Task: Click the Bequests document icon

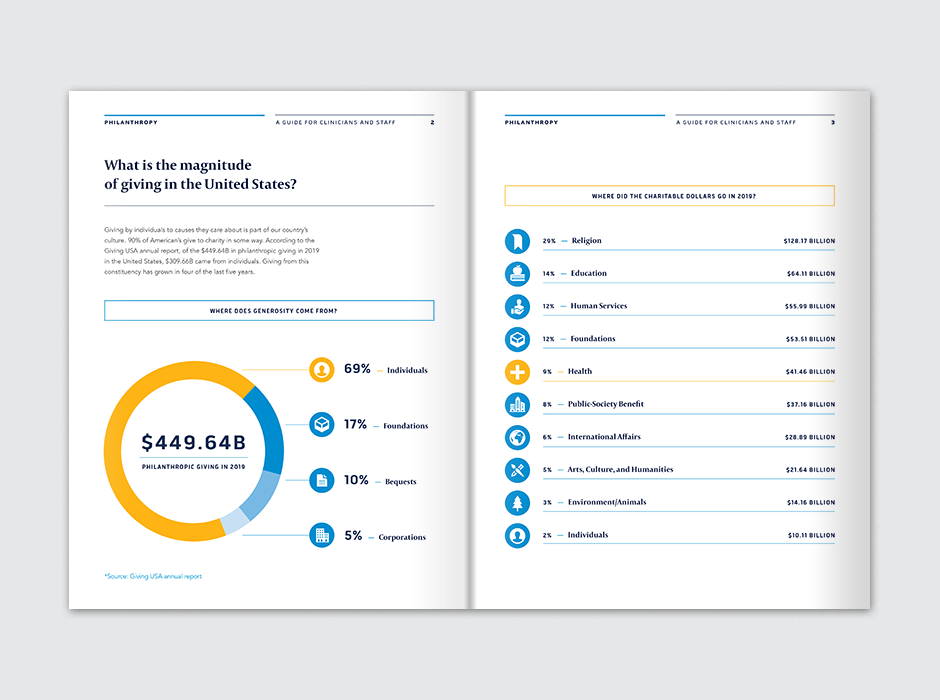Action: pyautogui.click(x=321, y=480)
